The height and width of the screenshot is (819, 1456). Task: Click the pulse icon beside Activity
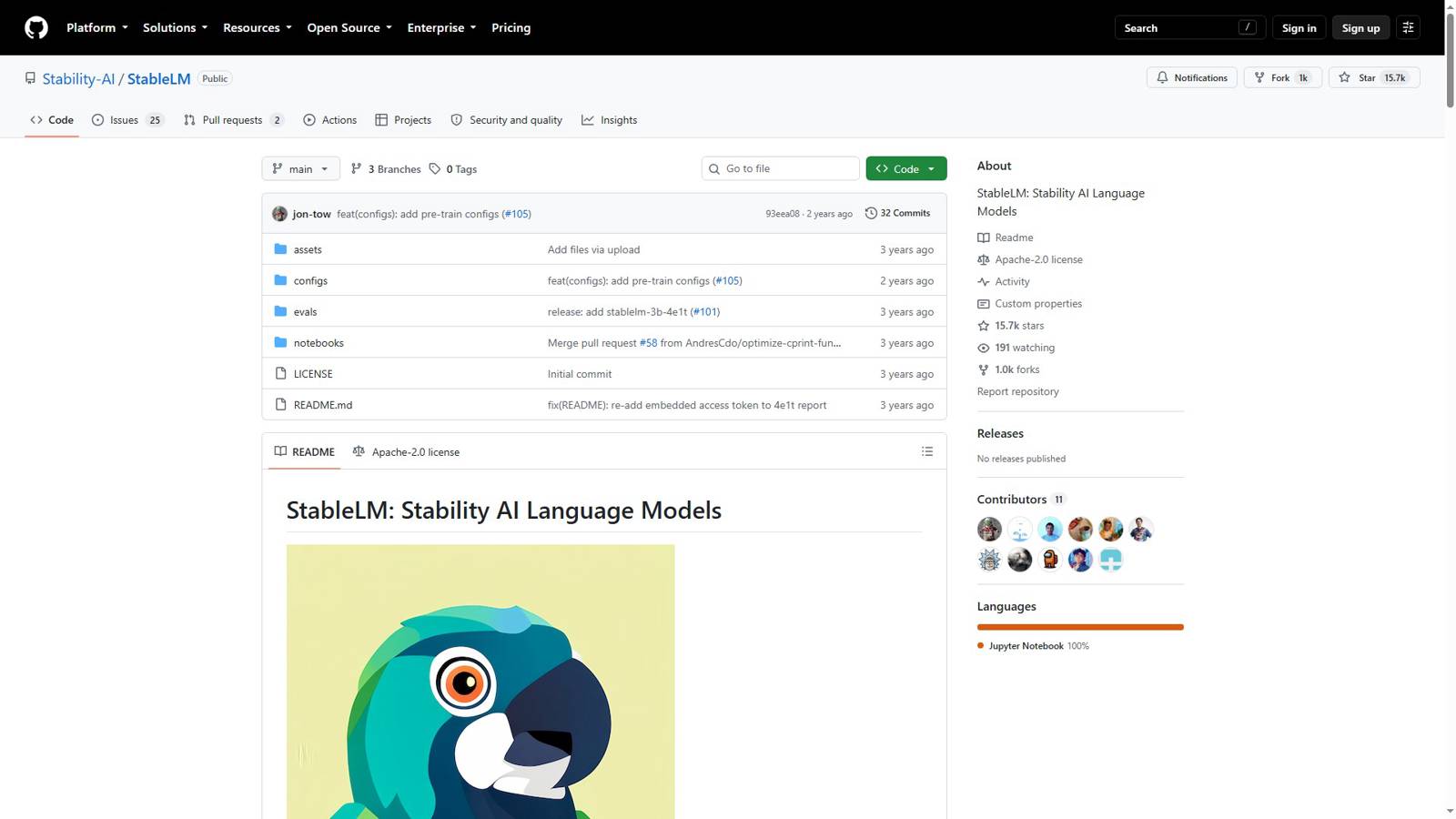[983, 282]
